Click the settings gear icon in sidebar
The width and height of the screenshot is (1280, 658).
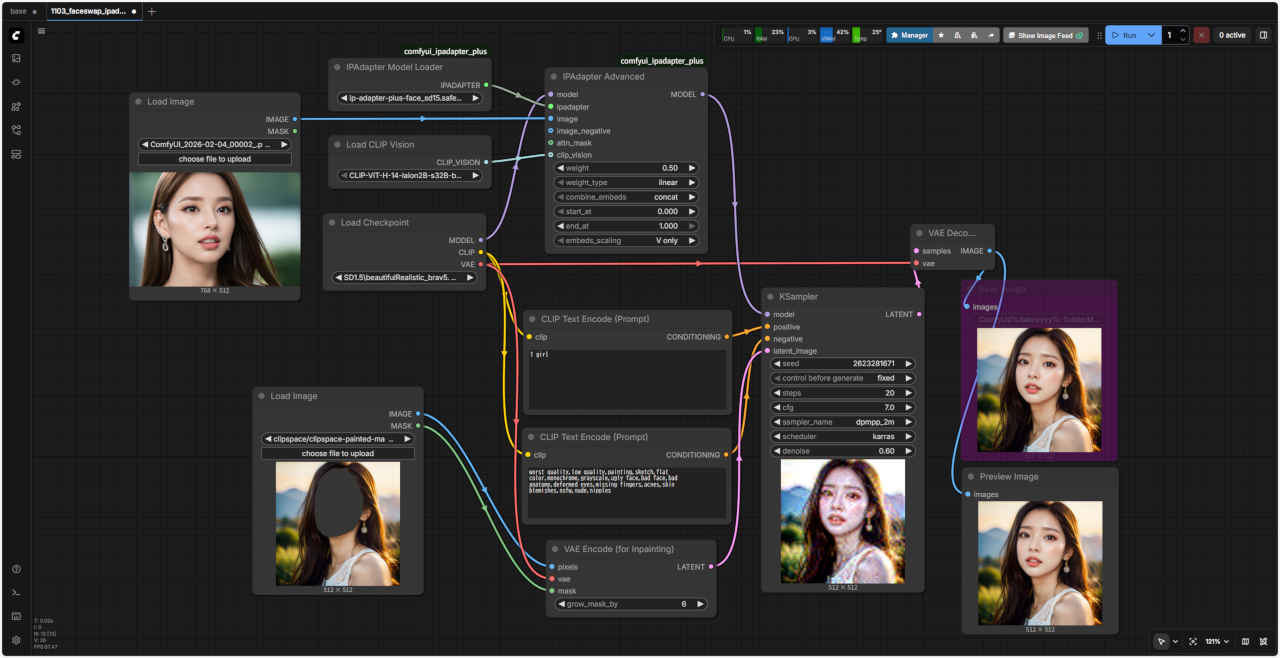(16, 640)
